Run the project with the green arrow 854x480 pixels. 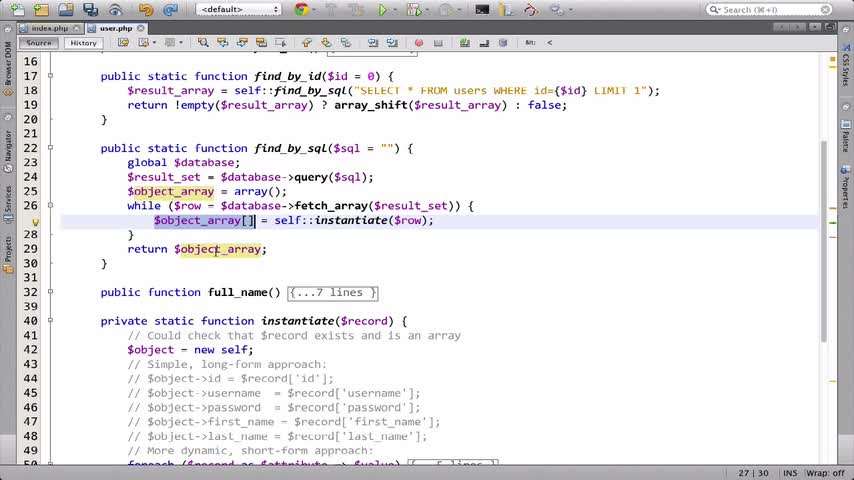(382, 10)
